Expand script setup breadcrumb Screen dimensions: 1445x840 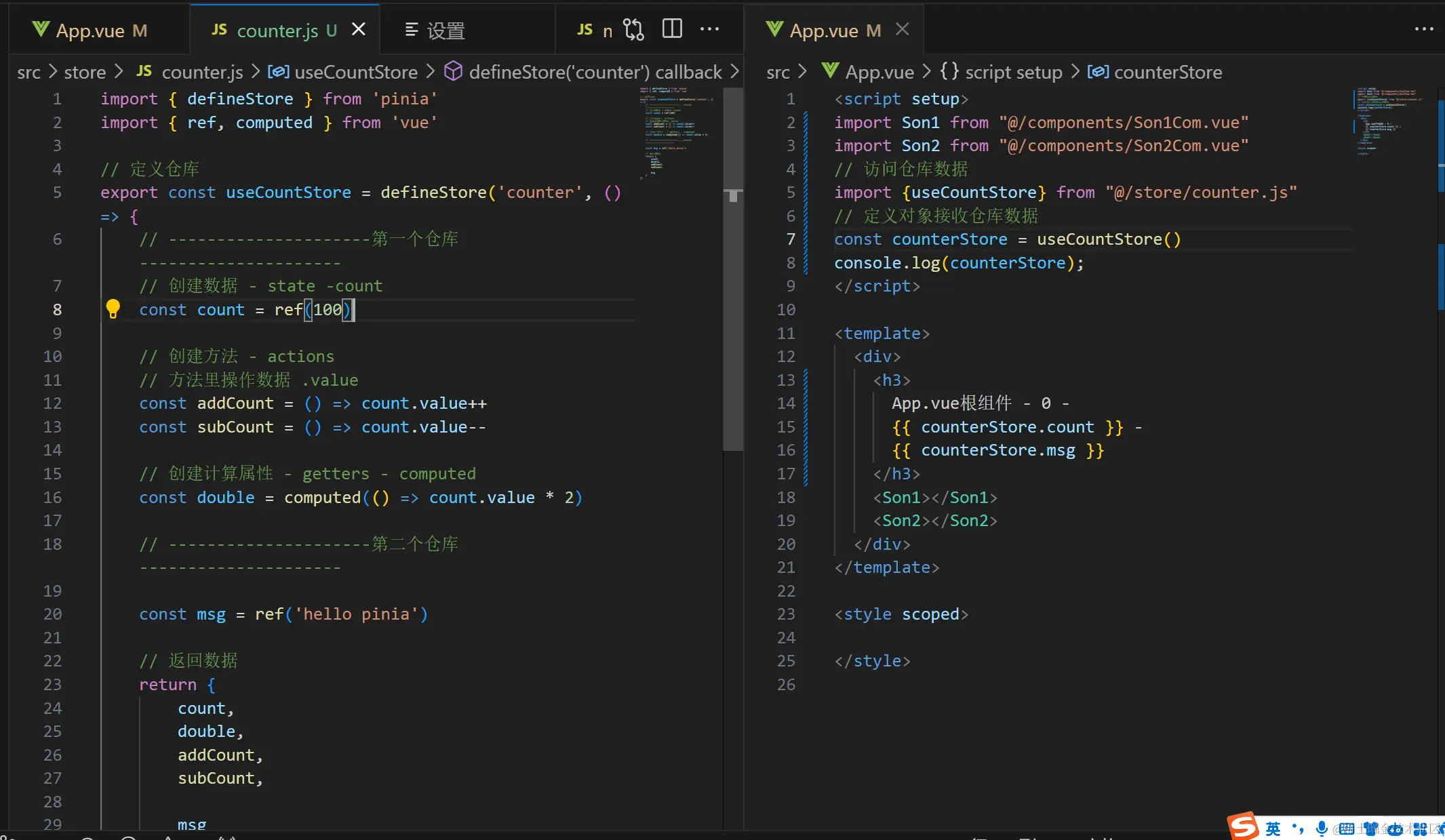coord(1002,72)
